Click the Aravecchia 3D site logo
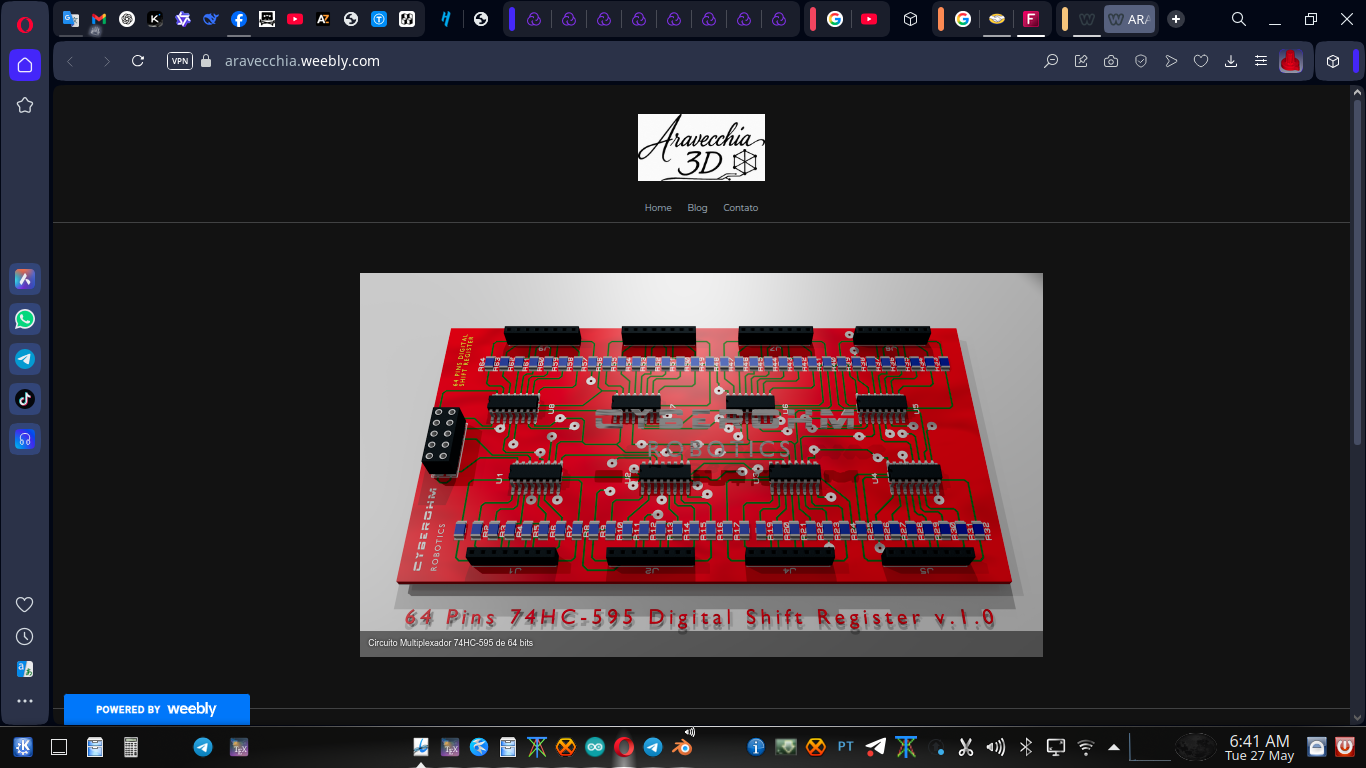Screen dimensions: 1366x768 (x=701, y=147)
